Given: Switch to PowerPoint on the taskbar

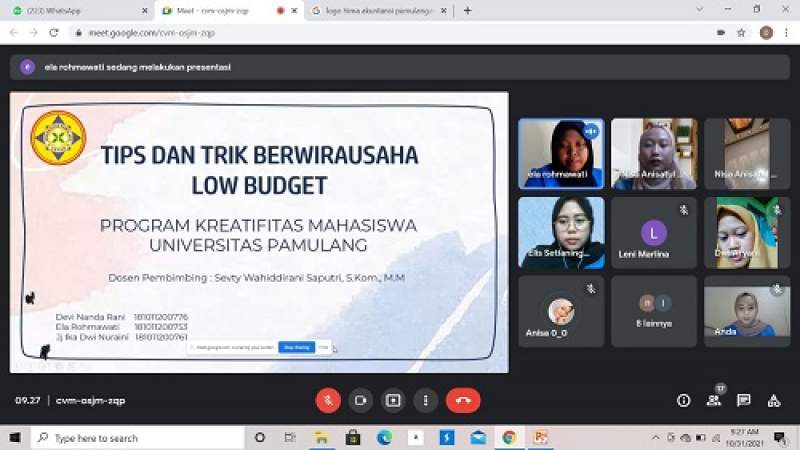Looking at the screenshot, I should click(540, 438).
